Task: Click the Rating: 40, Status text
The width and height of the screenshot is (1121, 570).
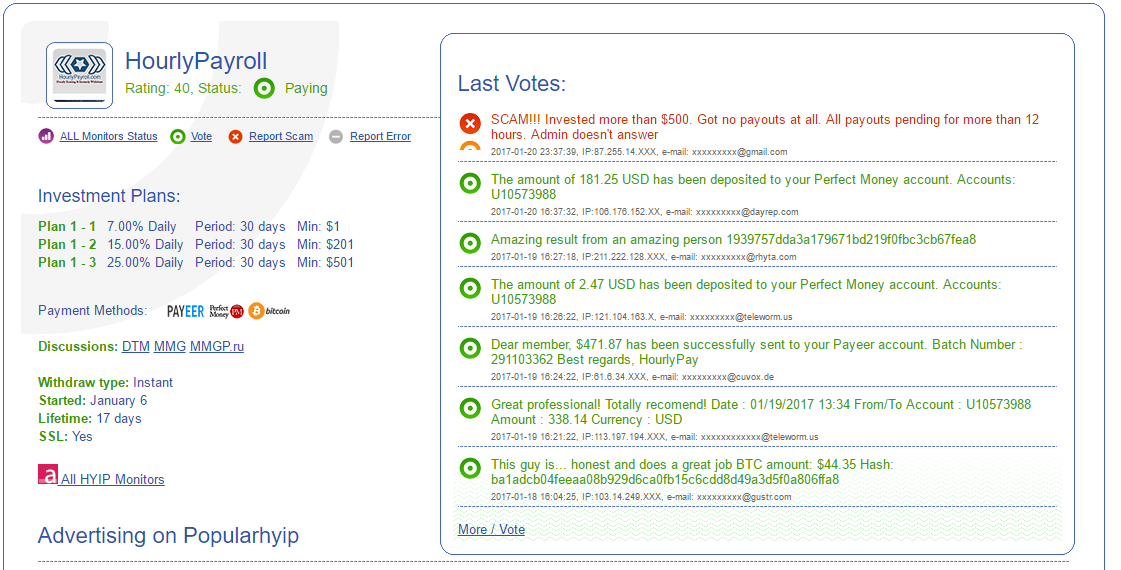Action: click(183, 89)
